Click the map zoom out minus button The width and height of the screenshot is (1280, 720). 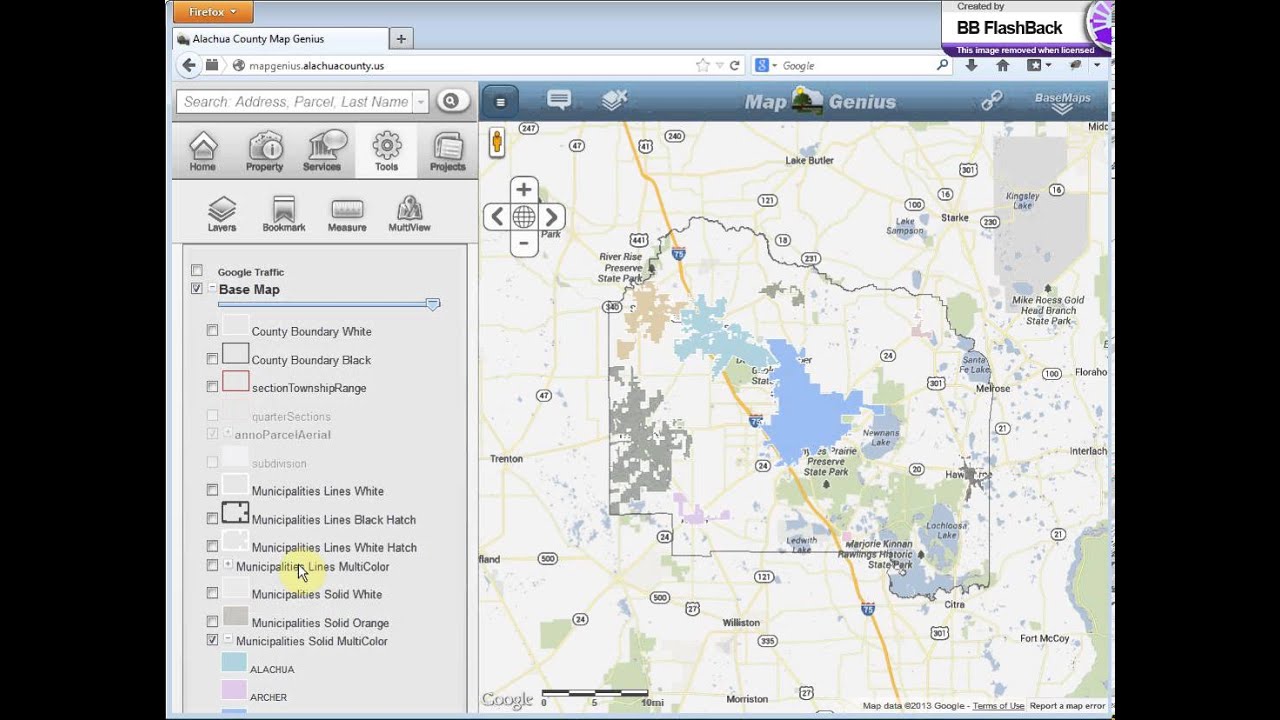click(x=524, y=243)
